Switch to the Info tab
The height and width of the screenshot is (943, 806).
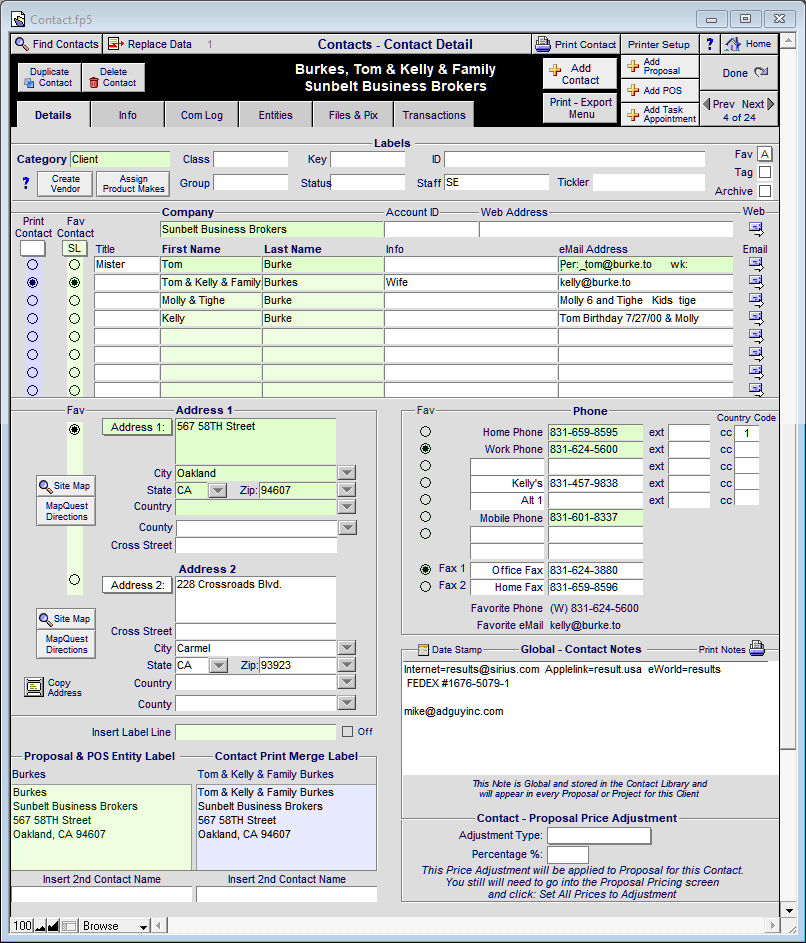(128, 115)
